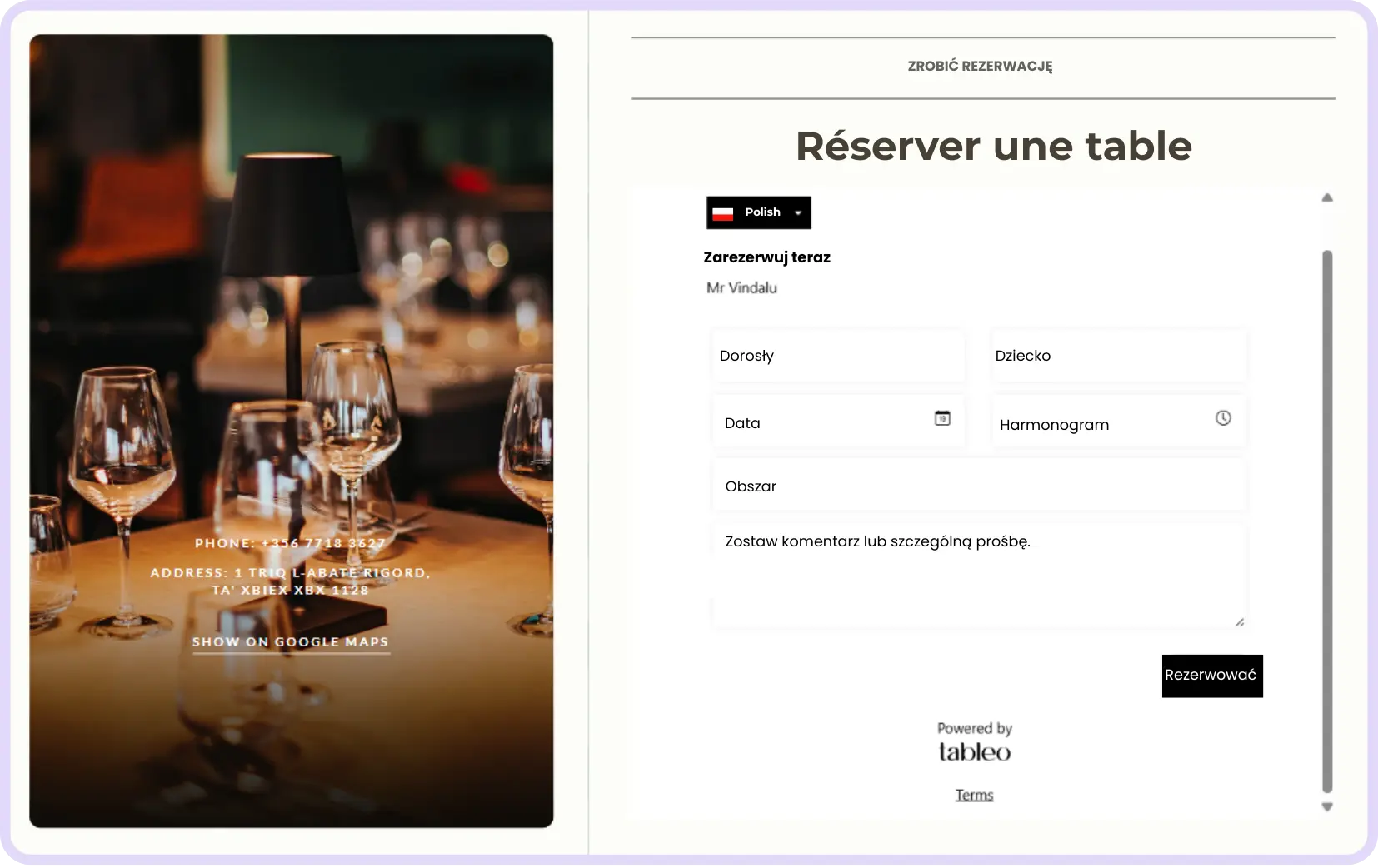Viewport: 1378px width, 868px height.
Task: Open the calendar icon in Data field
Action: click(942, 418)
